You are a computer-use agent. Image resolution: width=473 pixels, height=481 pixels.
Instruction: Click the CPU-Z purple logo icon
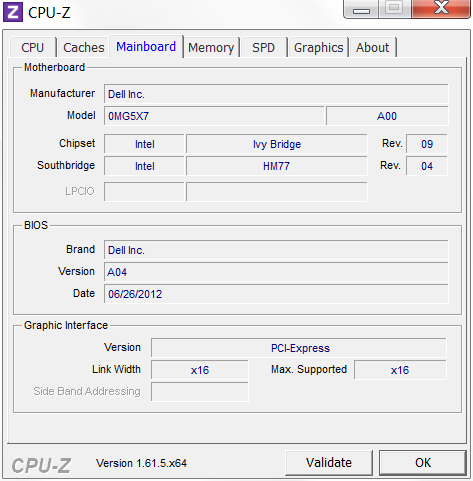13,12
